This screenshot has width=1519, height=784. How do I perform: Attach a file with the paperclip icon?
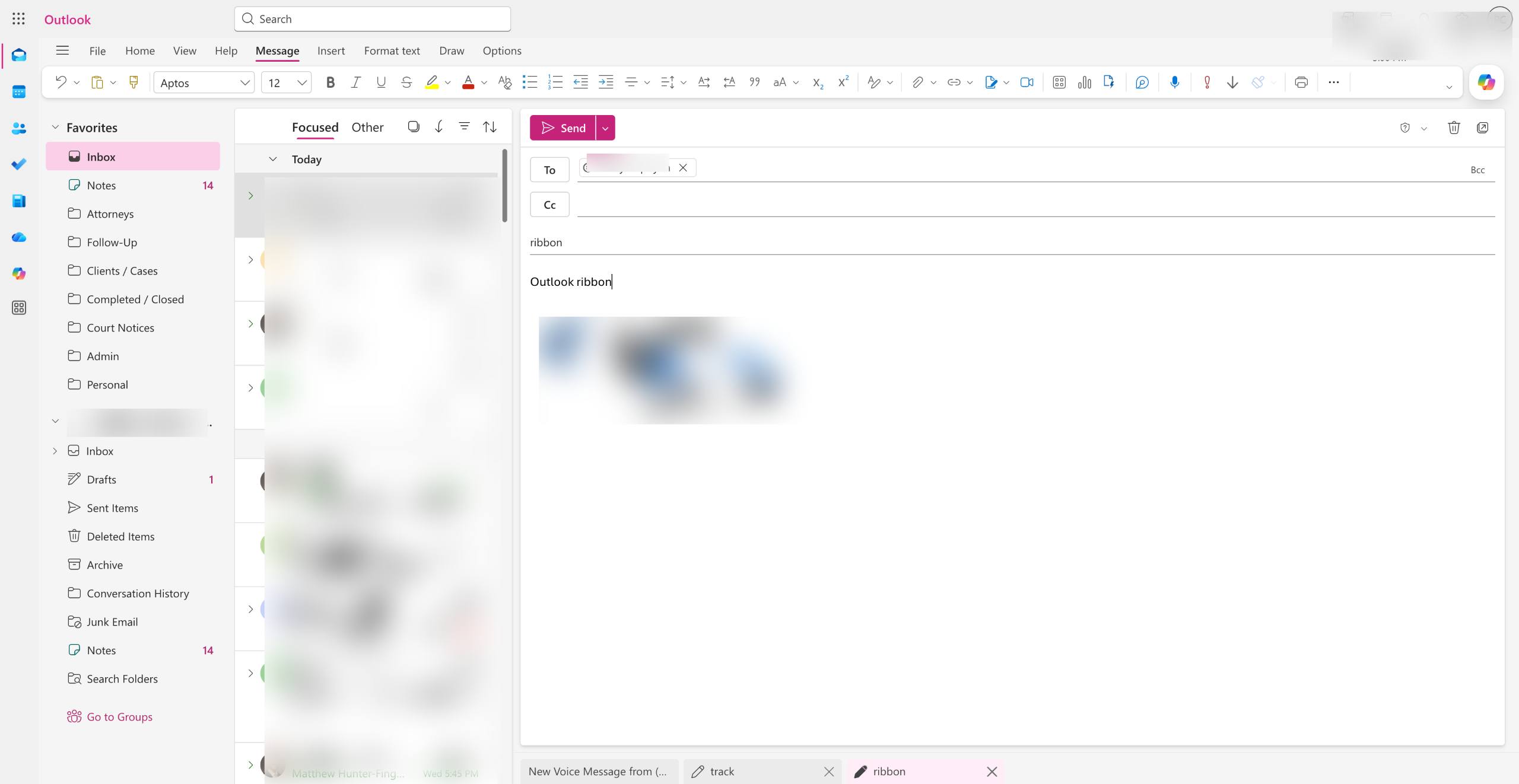[917, 82]
